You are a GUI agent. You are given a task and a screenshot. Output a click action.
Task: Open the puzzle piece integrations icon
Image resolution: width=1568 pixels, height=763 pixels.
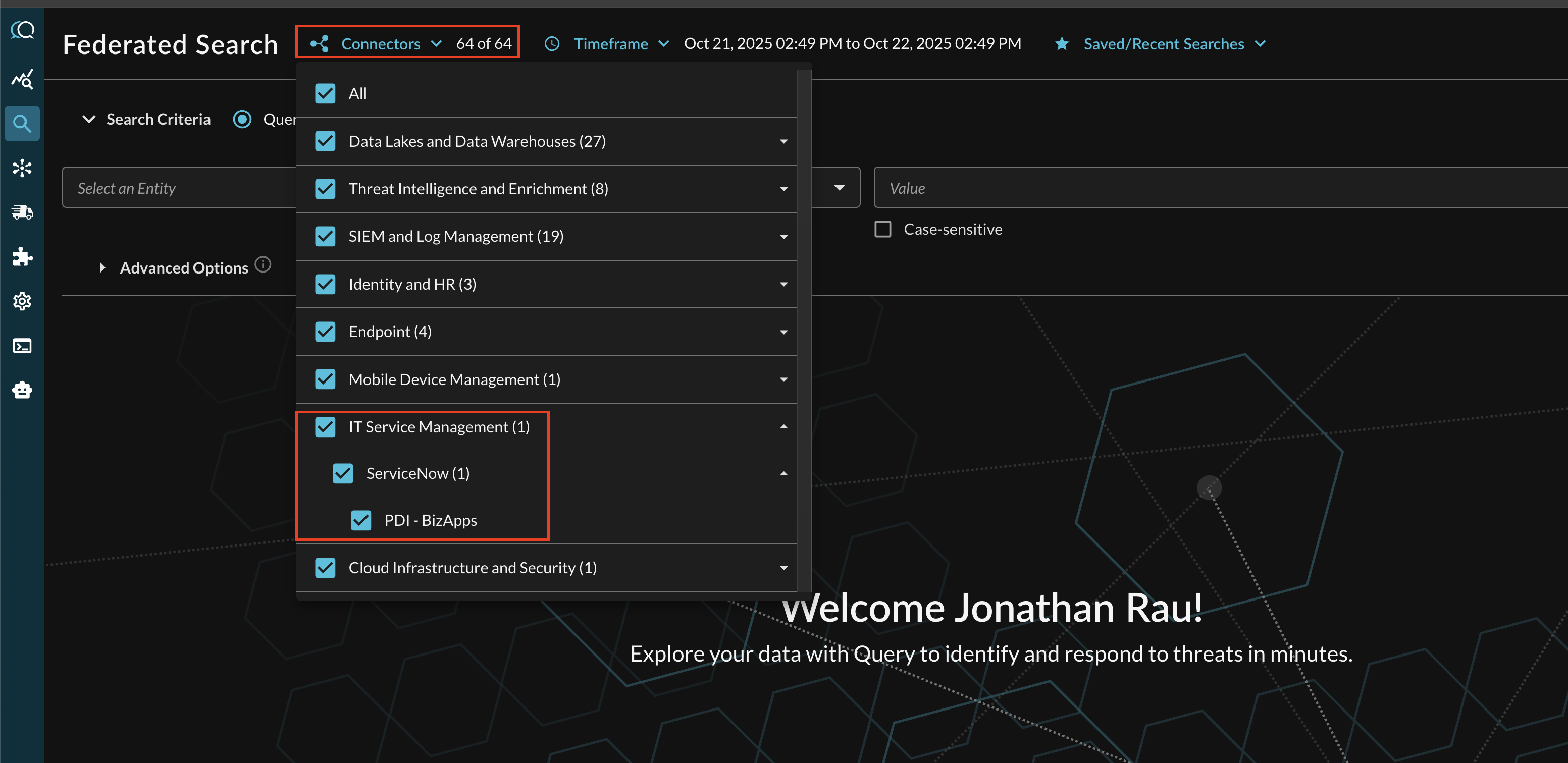(23, 257)
